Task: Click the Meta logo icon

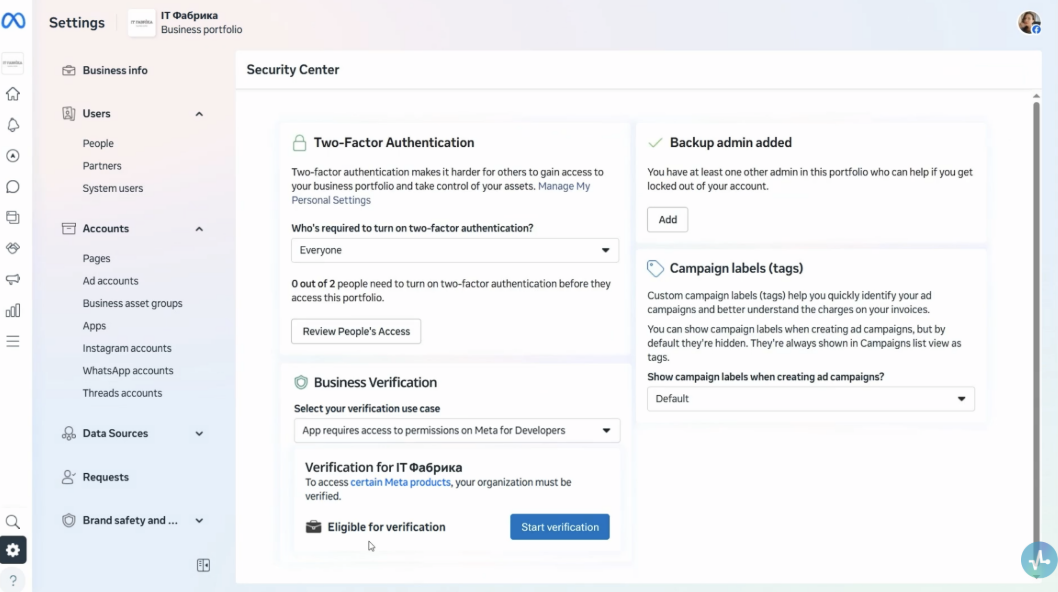Action: tap(13, 21)
